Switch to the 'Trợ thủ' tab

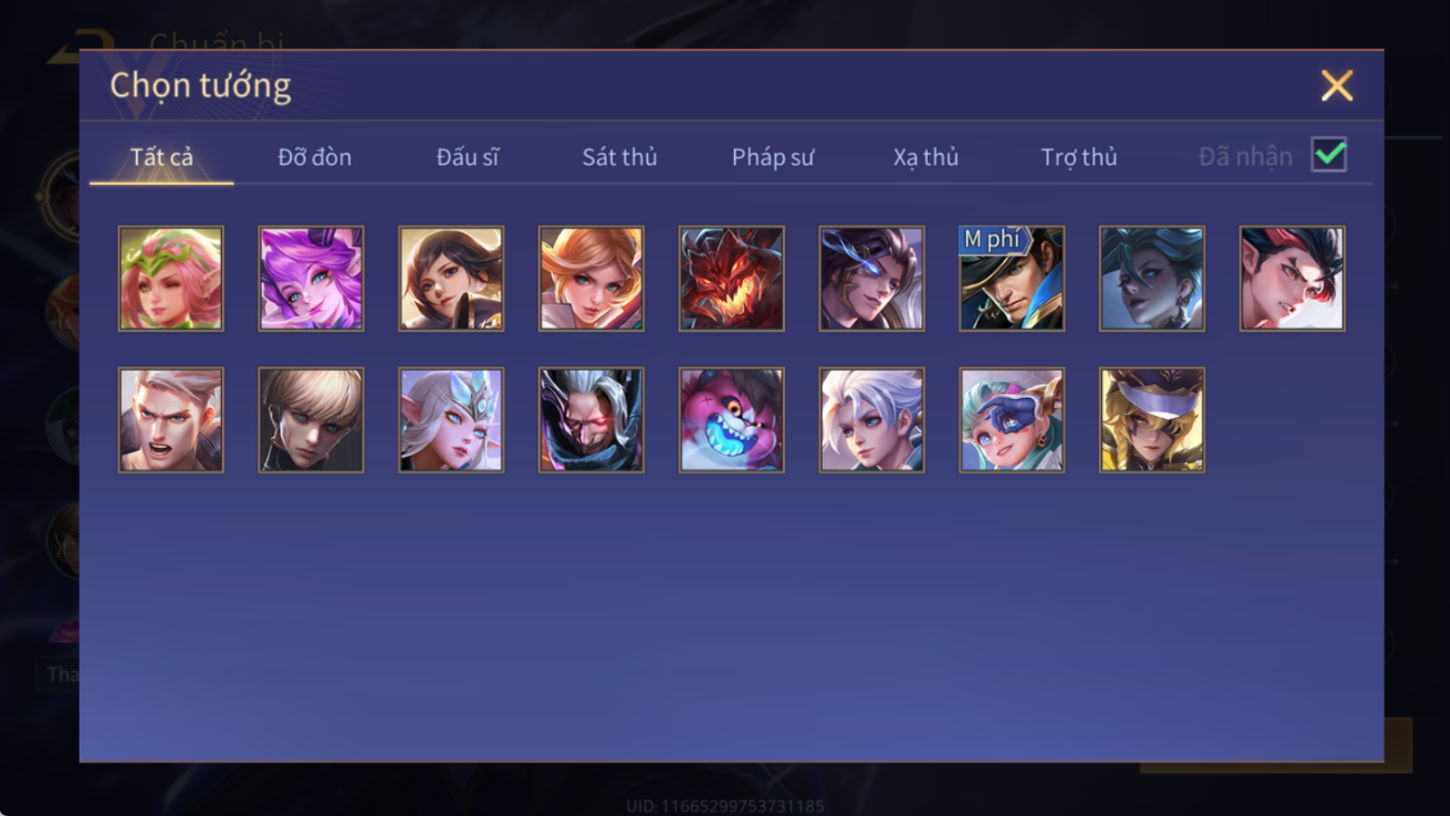point(1079,157)
